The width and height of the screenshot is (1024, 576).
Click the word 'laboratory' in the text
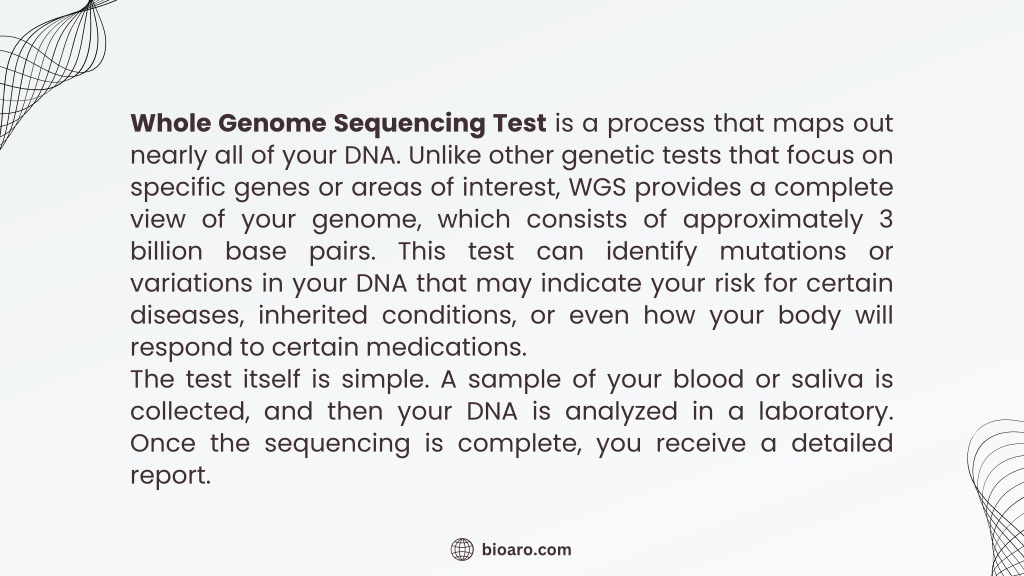pyautogui.click(x=825, y=411)
